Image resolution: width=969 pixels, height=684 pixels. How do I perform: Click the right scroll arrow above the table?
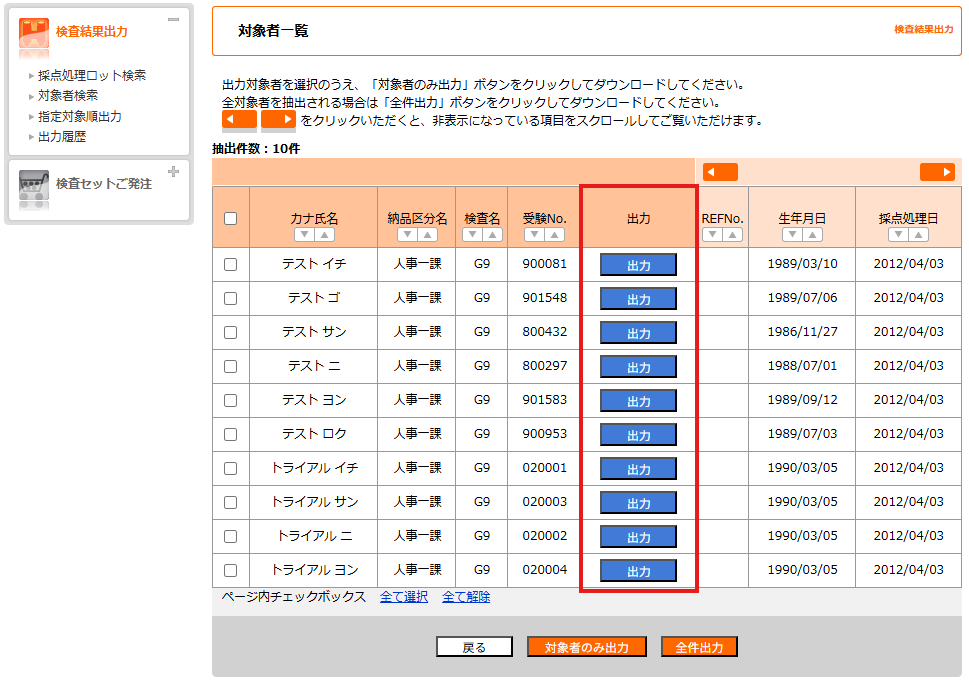[937, 172]
